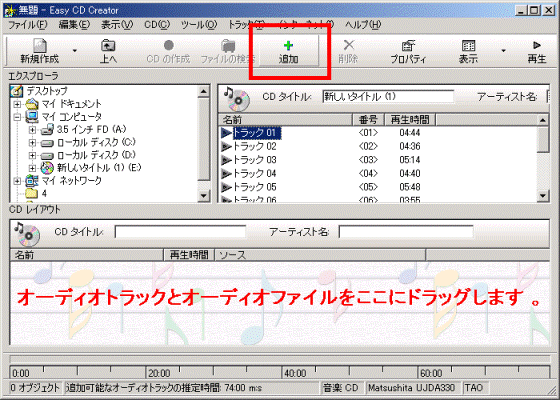This screenshot has height=400, width=560.
Task: Open the CD(C) menu
Action: pyautogui.click(x=157, y=25)
